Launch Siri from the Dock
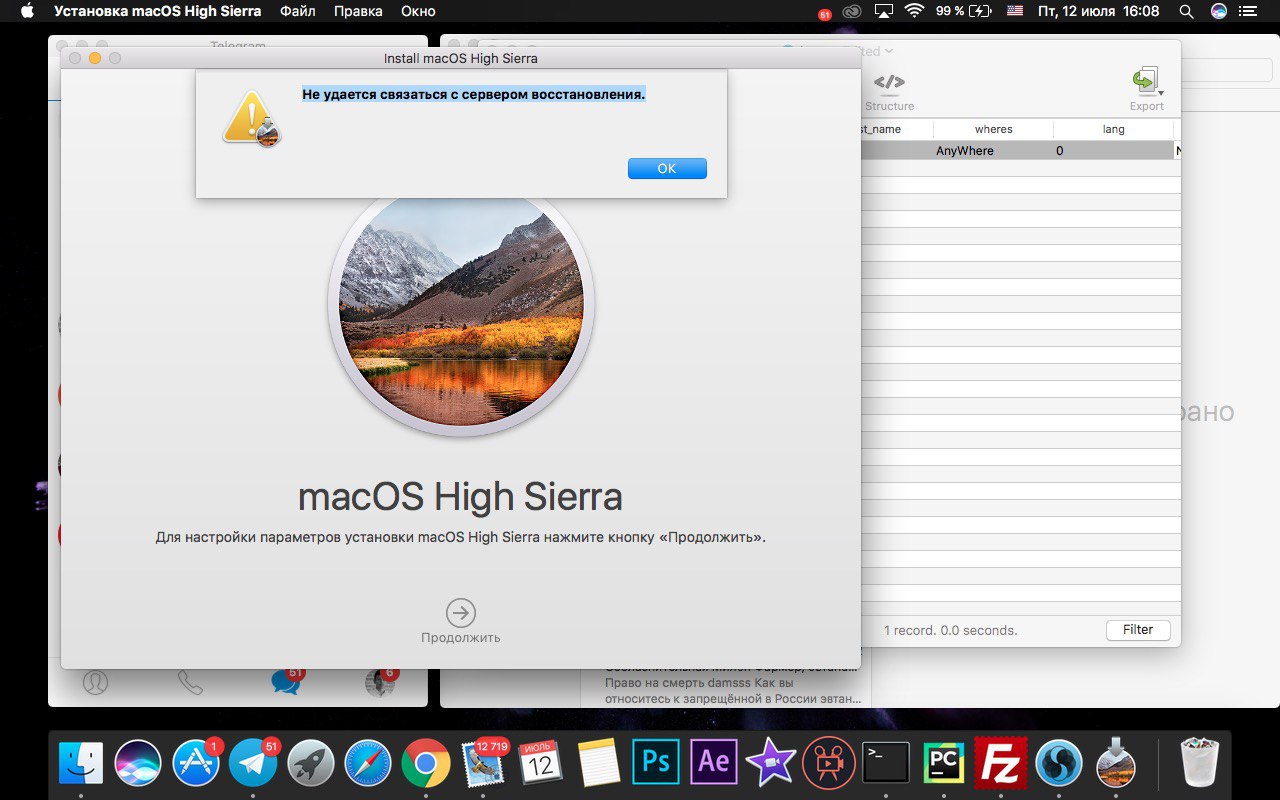This screenshot has width=1280, height=800. 138,764
